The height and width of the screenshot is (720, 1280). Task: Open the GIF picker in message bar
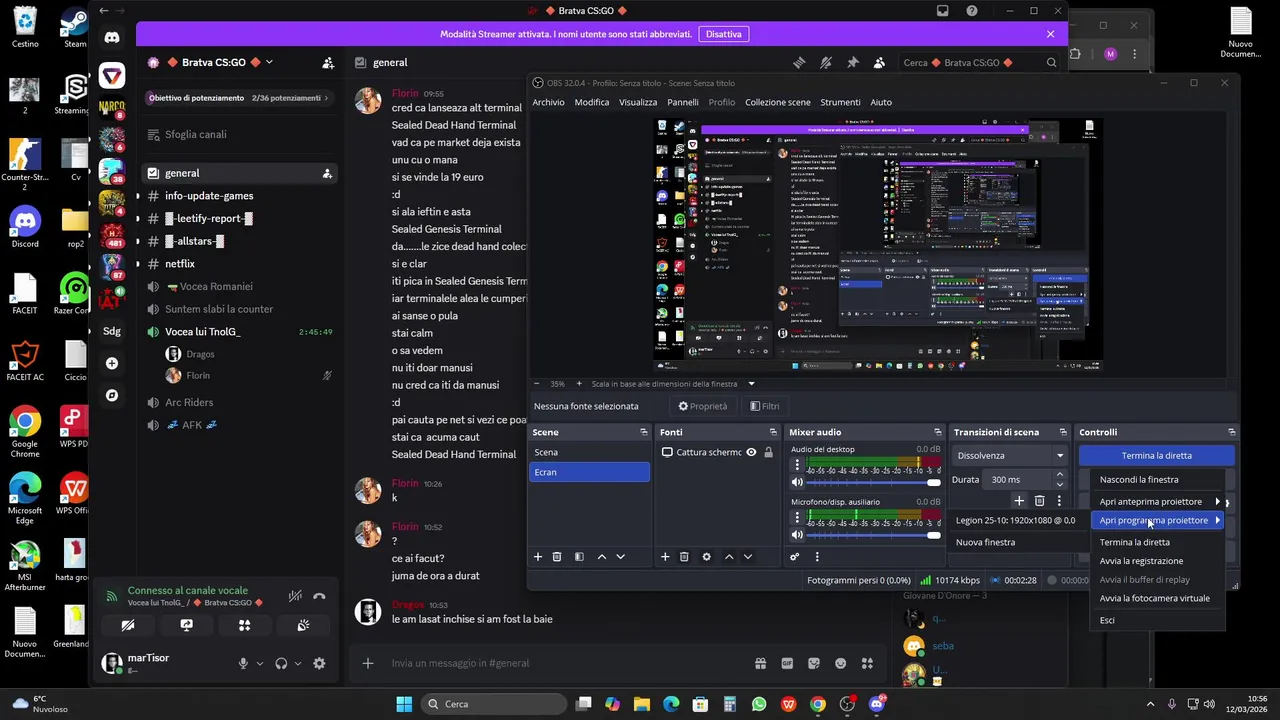(787, 663)
